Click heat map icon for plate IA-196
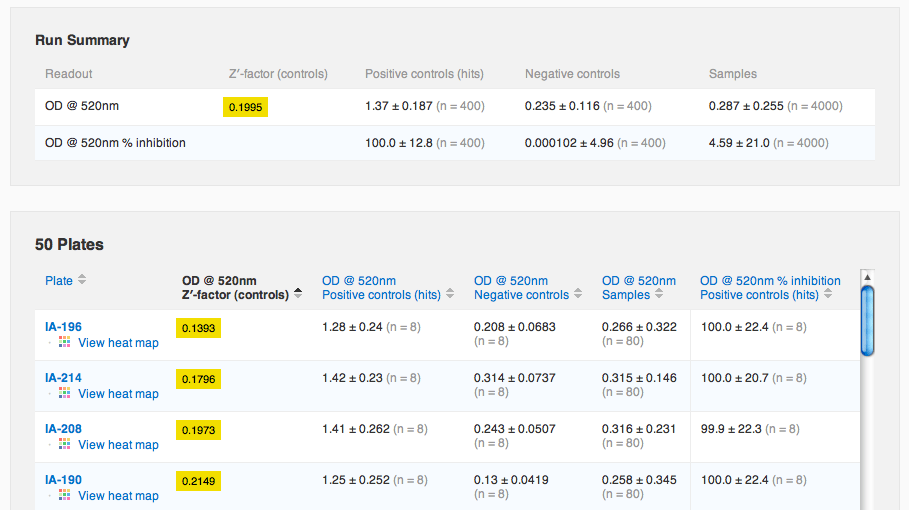The image size is (909, 510). [64, 343]
